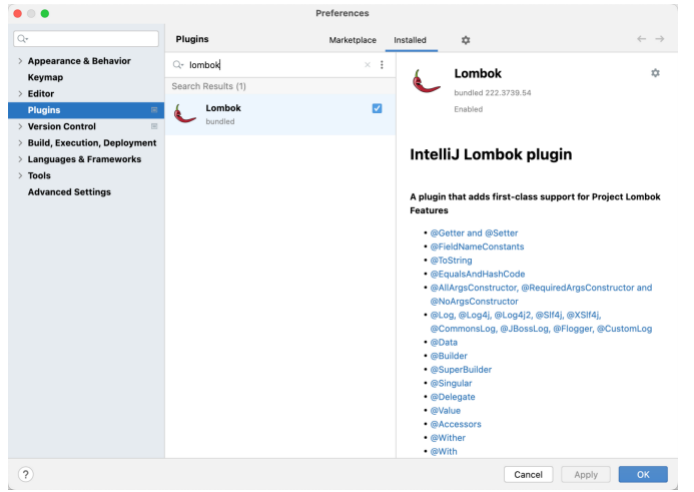Open the @FieldNameConstants link
Viewport: 694px width, 492px height.
point(477,246)
